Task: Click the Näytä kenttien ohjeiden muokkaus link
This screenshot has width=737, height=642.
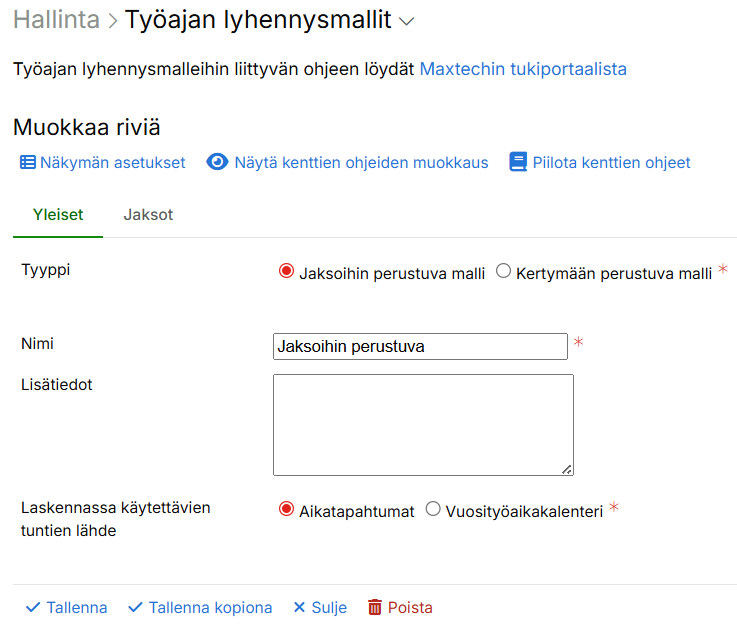Action: [361, 162]
